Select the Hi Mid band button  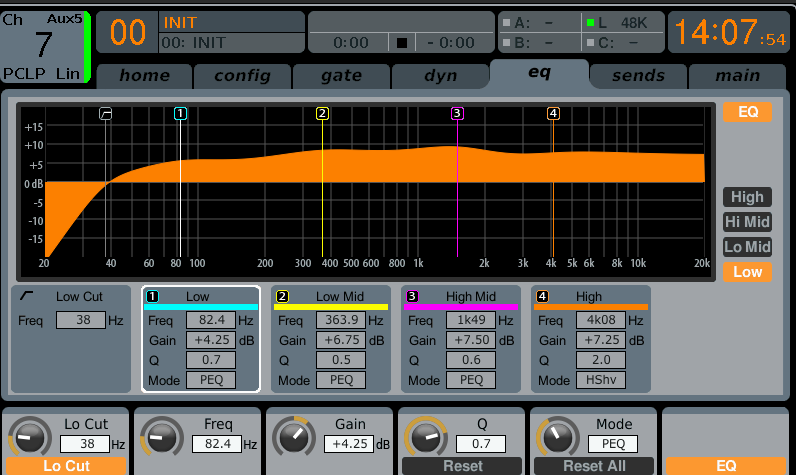click(747, 222)
